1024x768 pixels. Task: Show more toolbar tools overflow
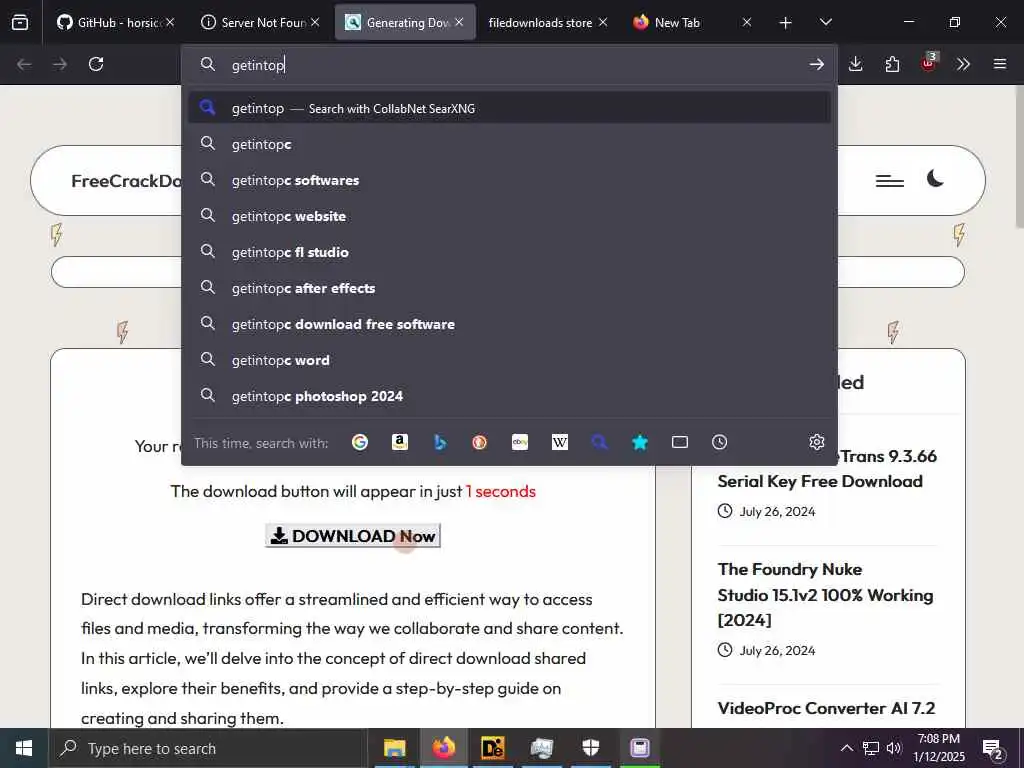963,64
